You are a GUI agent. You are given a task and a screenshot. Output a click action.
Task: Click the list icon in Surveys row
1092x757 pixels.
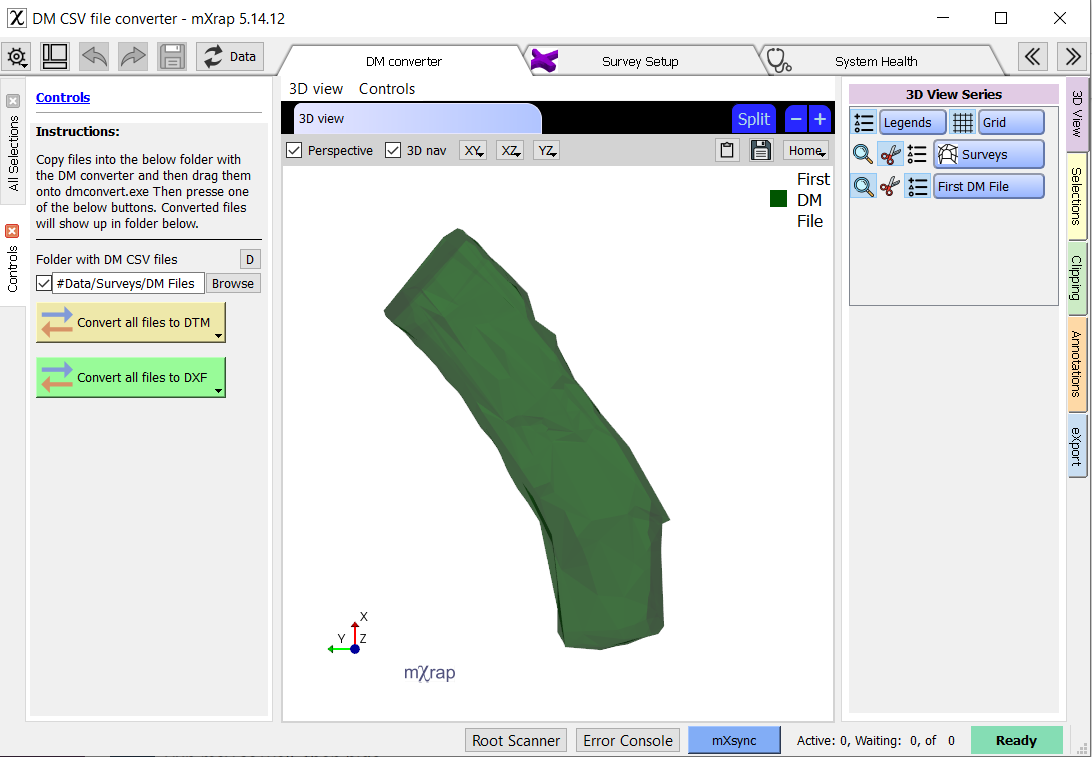pos(917,154)
